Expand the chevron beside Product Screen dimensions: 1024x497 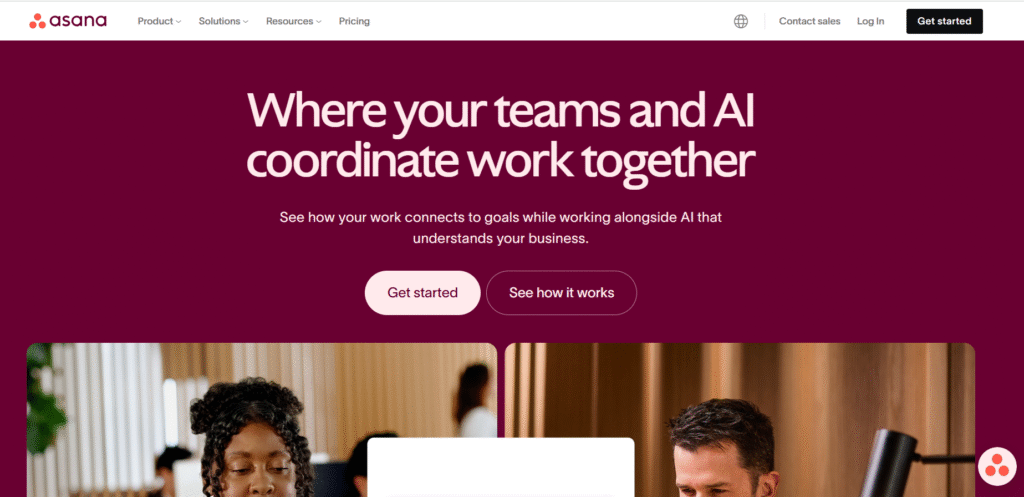click(x=178, y=22)
